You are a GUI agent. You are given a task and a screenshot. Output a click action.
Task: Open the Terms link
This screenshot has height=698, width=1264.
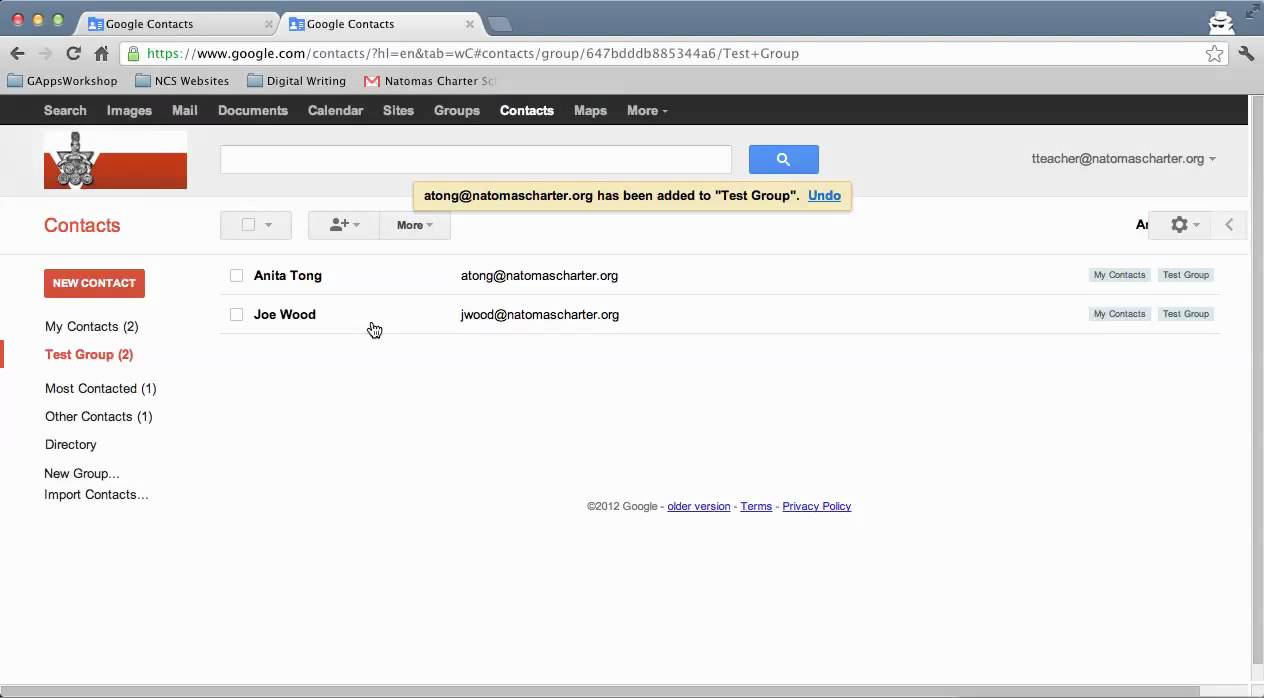[756, 506]
